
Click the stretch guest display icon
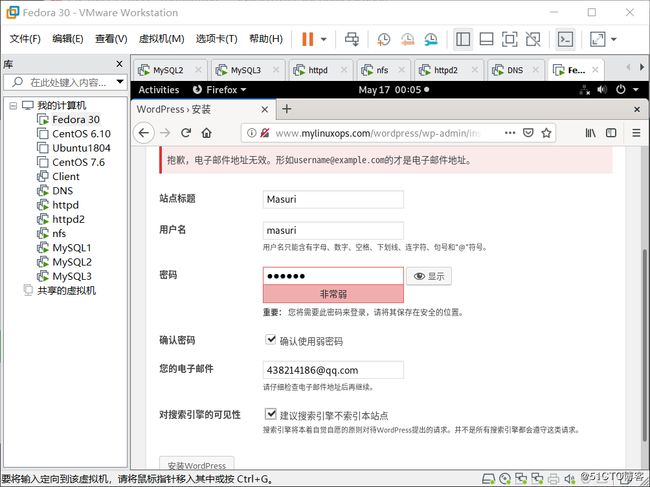pyautogui.click(x=597, y=39)
